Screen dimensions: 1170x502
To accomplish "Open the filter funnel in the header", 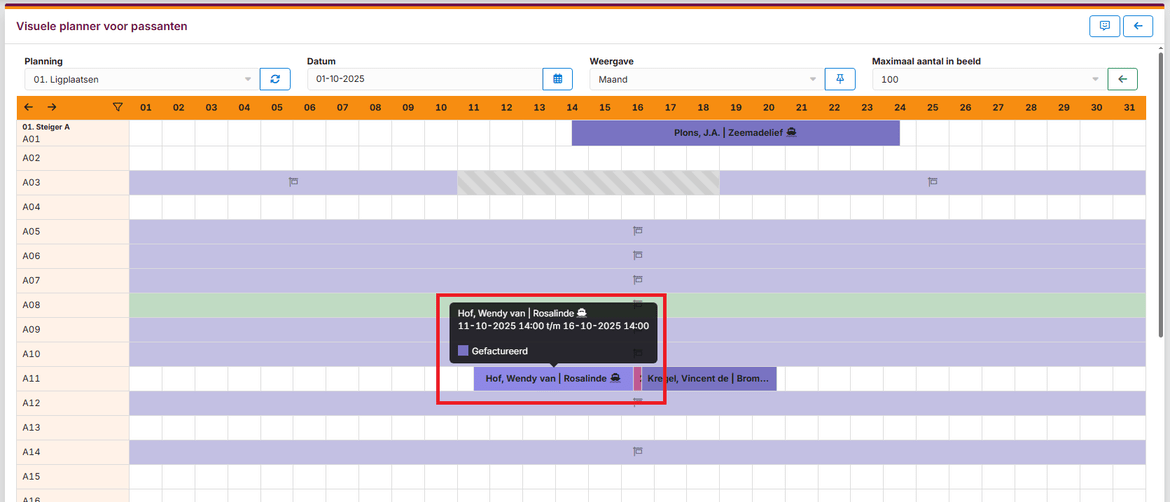I will point(116,107).
